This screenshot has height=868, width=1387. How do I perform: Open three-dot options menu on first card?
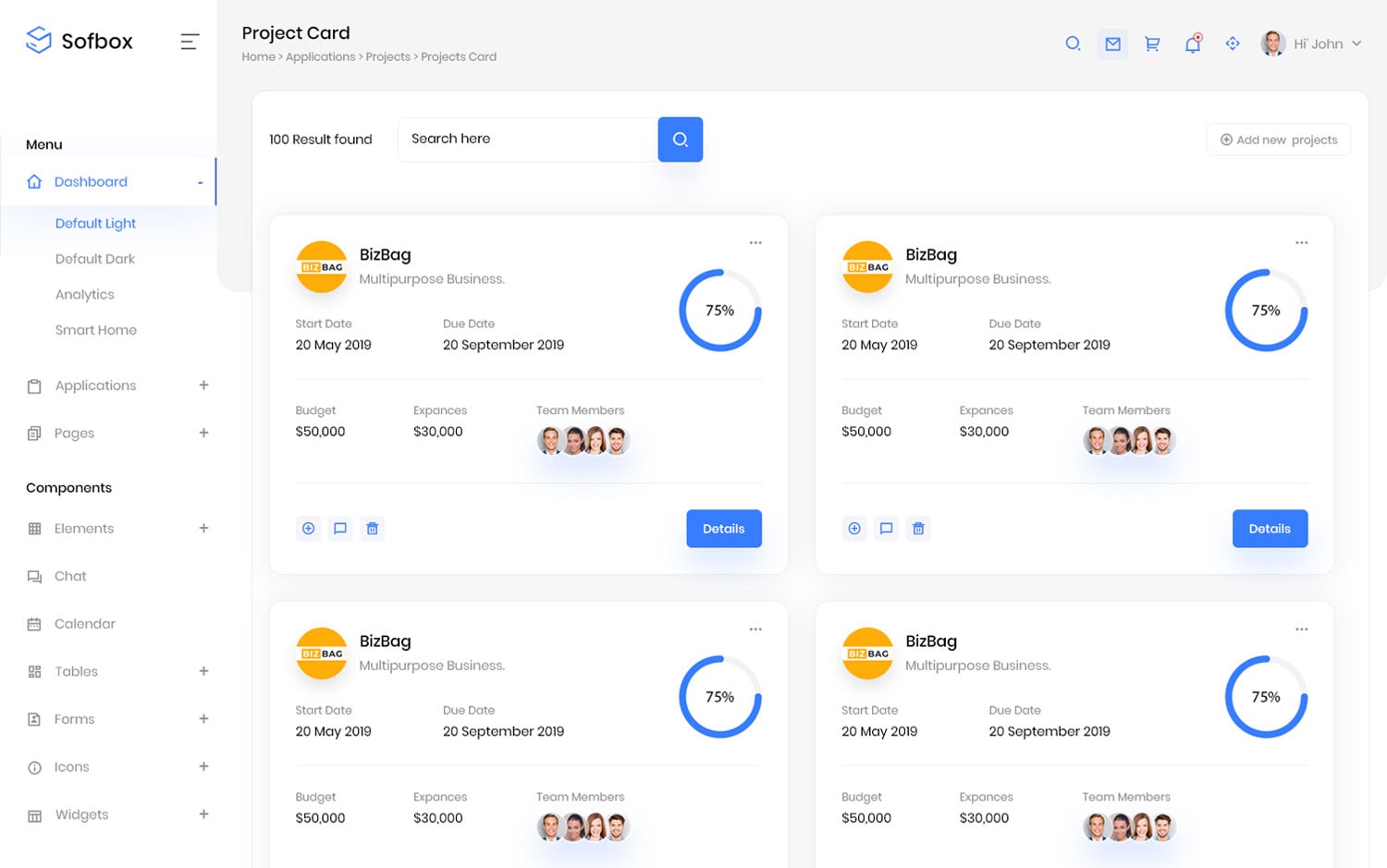click(755, 243)
